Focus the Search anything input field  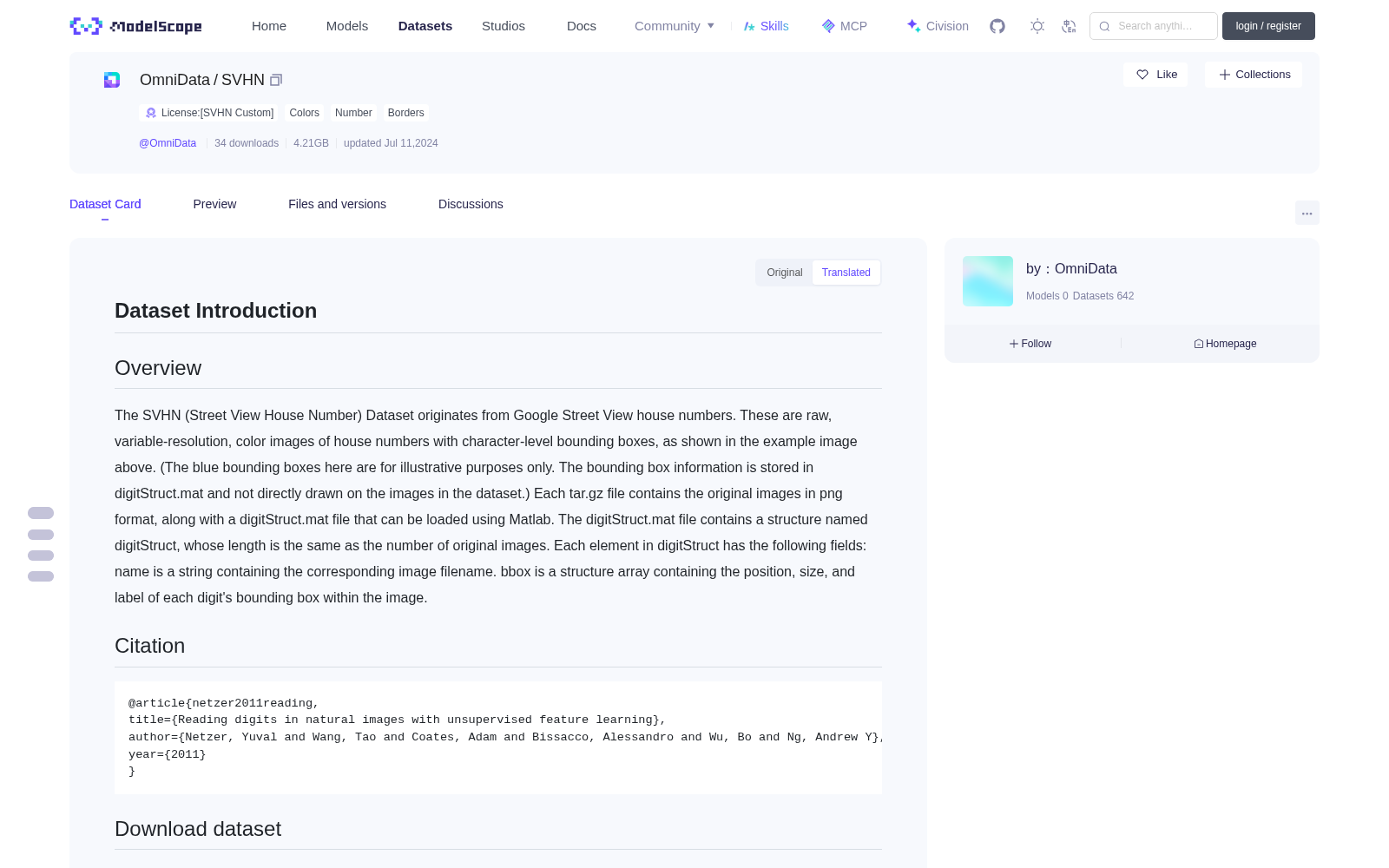pyautogui.click(x=1154, y=26)
